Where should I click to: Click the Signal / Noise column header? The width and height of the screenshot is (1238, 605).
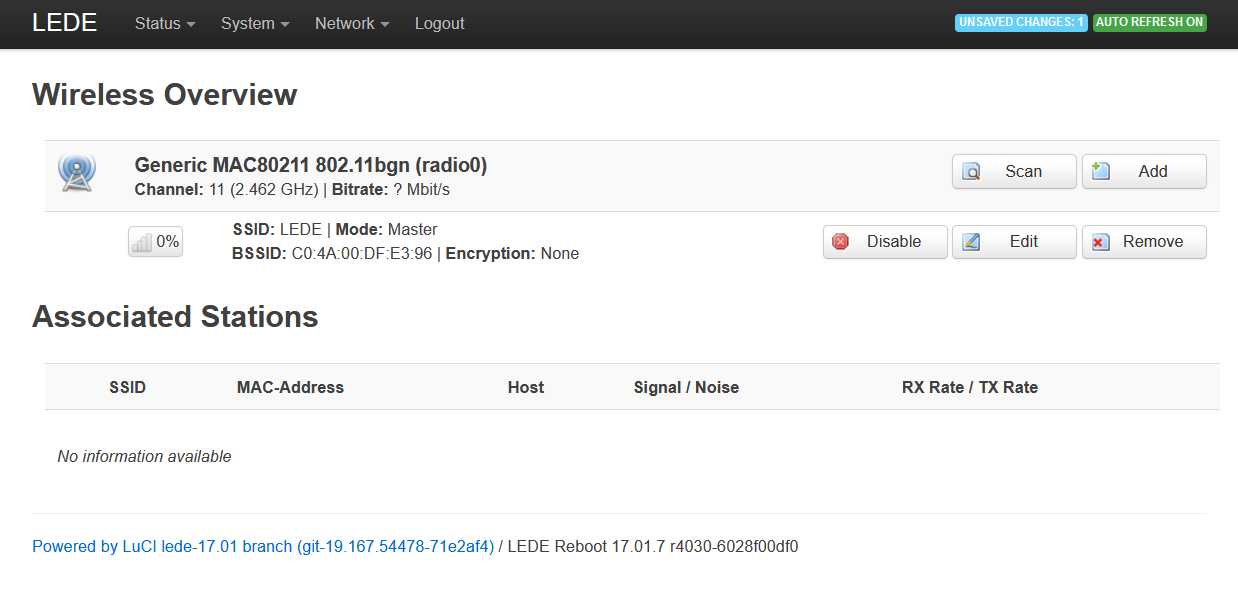point(686,387)
